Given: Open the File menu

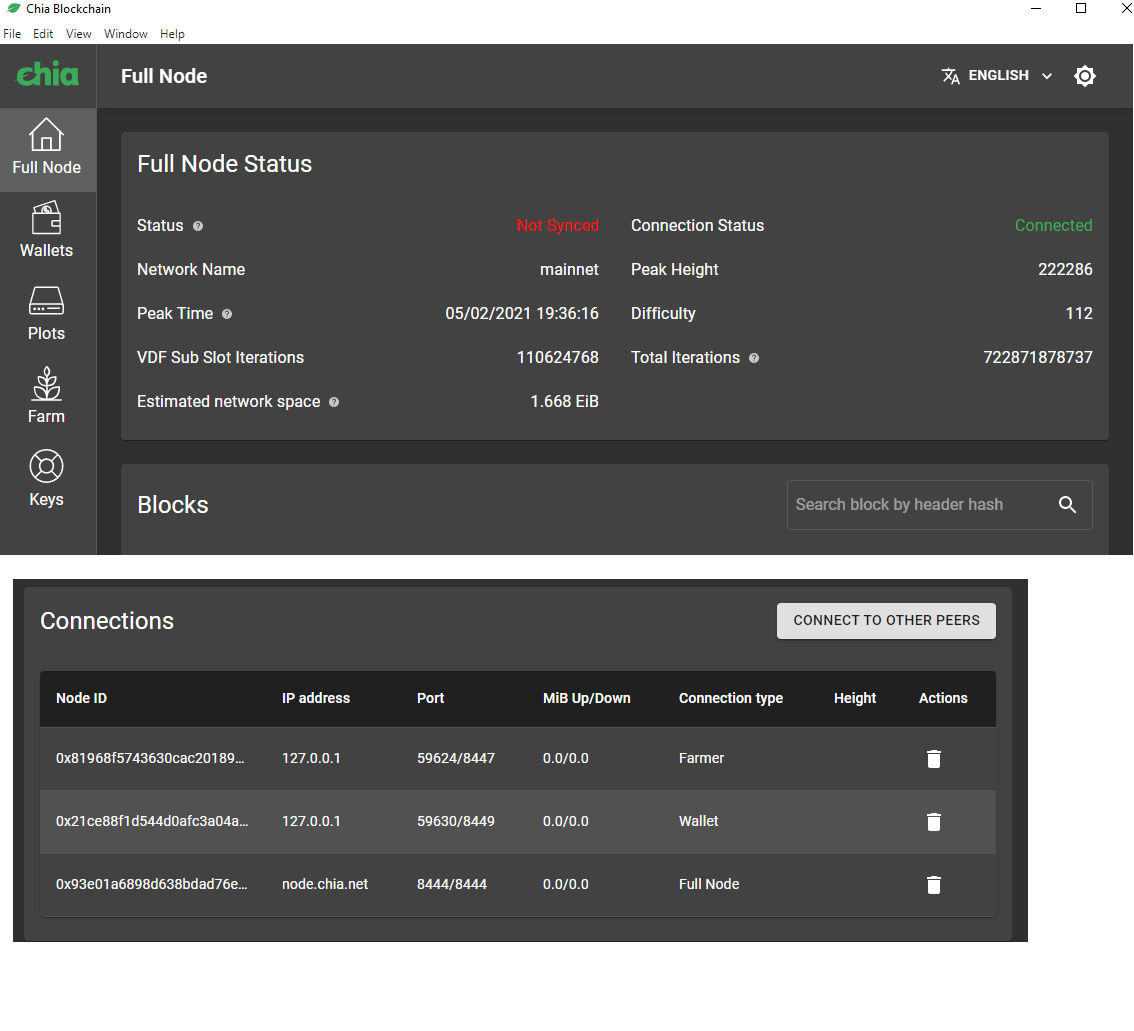Looking at the screenshot, I should [x=12, y=34].
